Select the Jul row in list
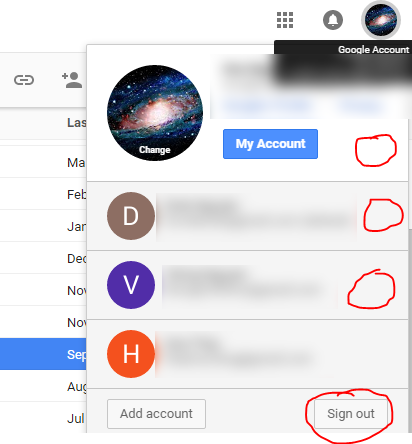412x444 pixels. (x=43, y=418)
